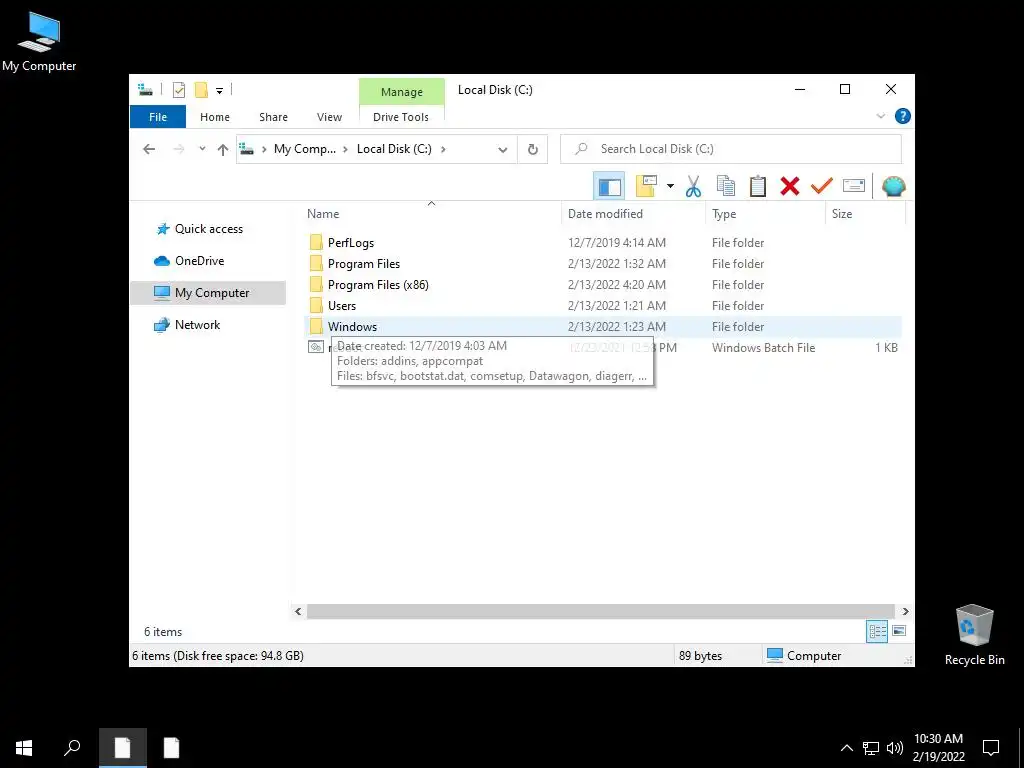Select My Computer in navigation pane
Viewport: 1024px width, 768px height.
click(x=208, y=293)
